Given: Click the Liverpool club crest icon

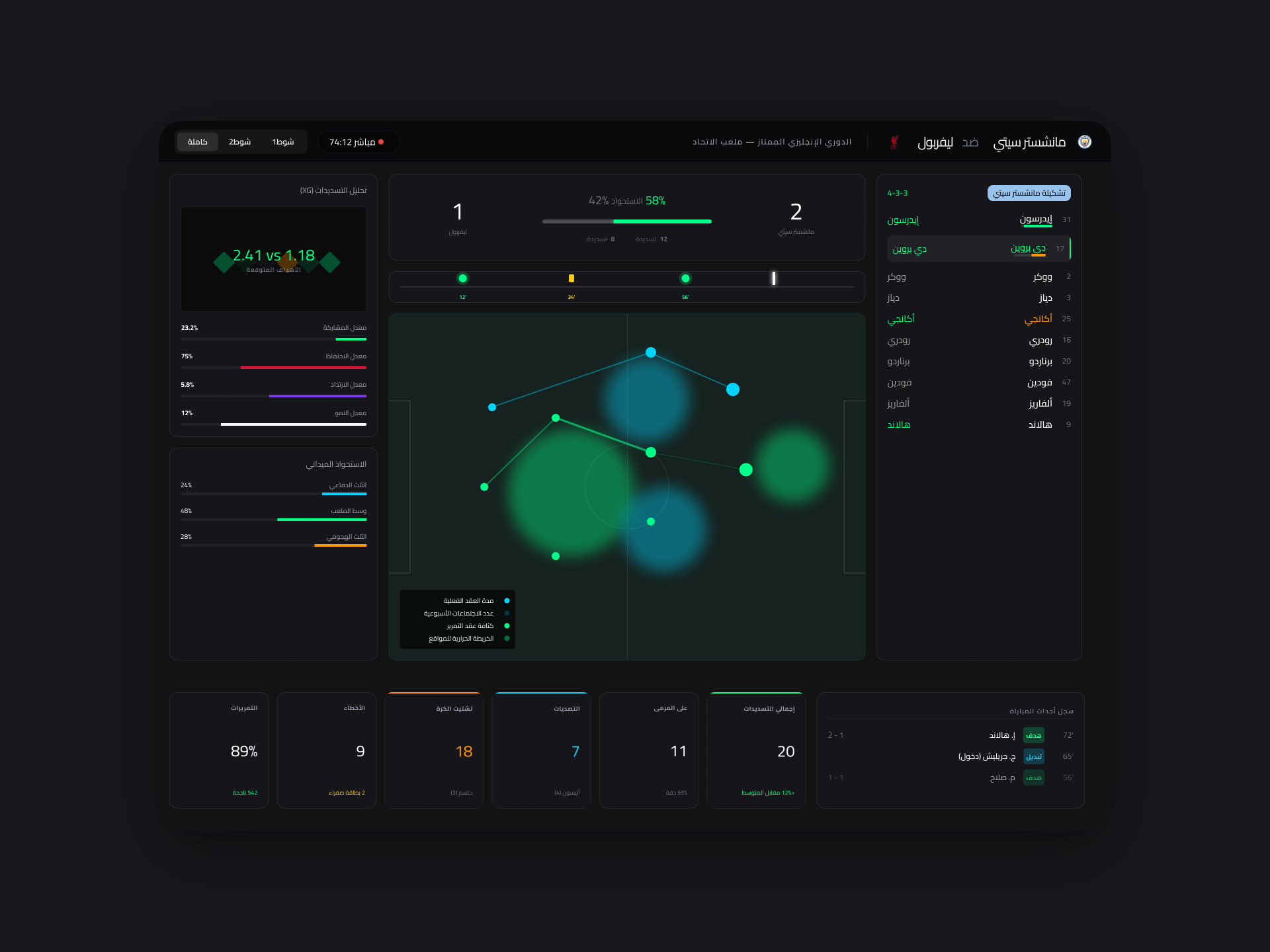Looking at the screenshot, I should [x=894, y=142].
